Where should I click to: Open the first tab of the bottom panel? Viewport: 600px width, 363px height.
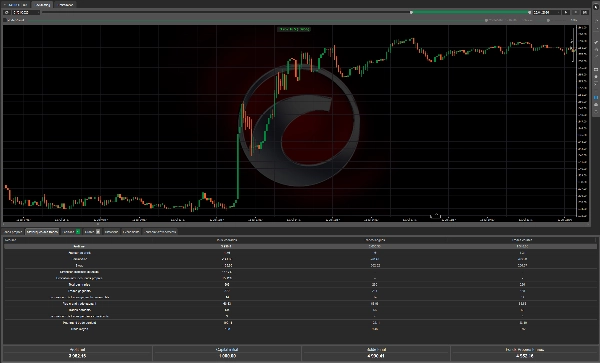[x=13, y=231]
